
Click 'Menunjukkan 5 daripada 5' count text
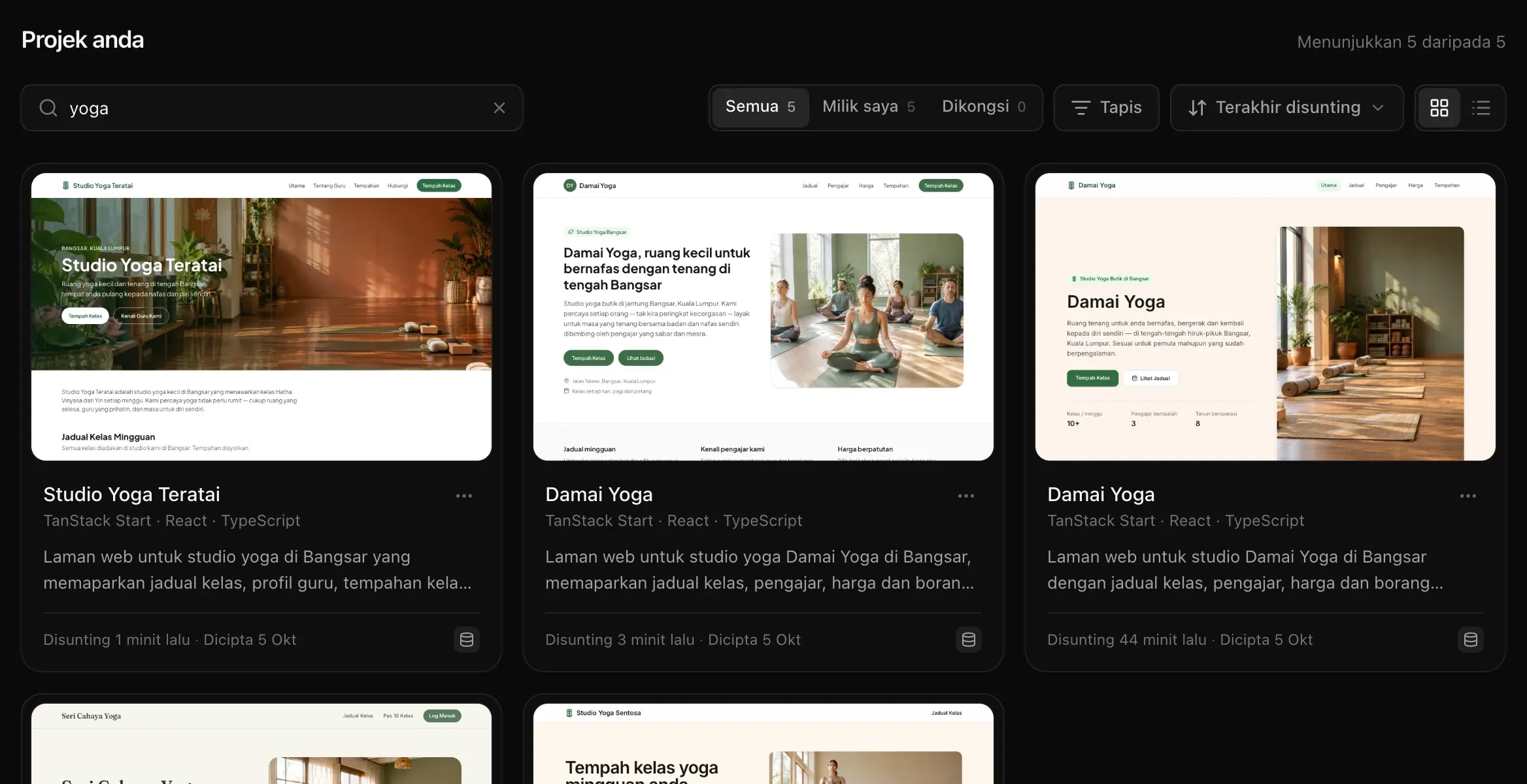click(1401, 42)
